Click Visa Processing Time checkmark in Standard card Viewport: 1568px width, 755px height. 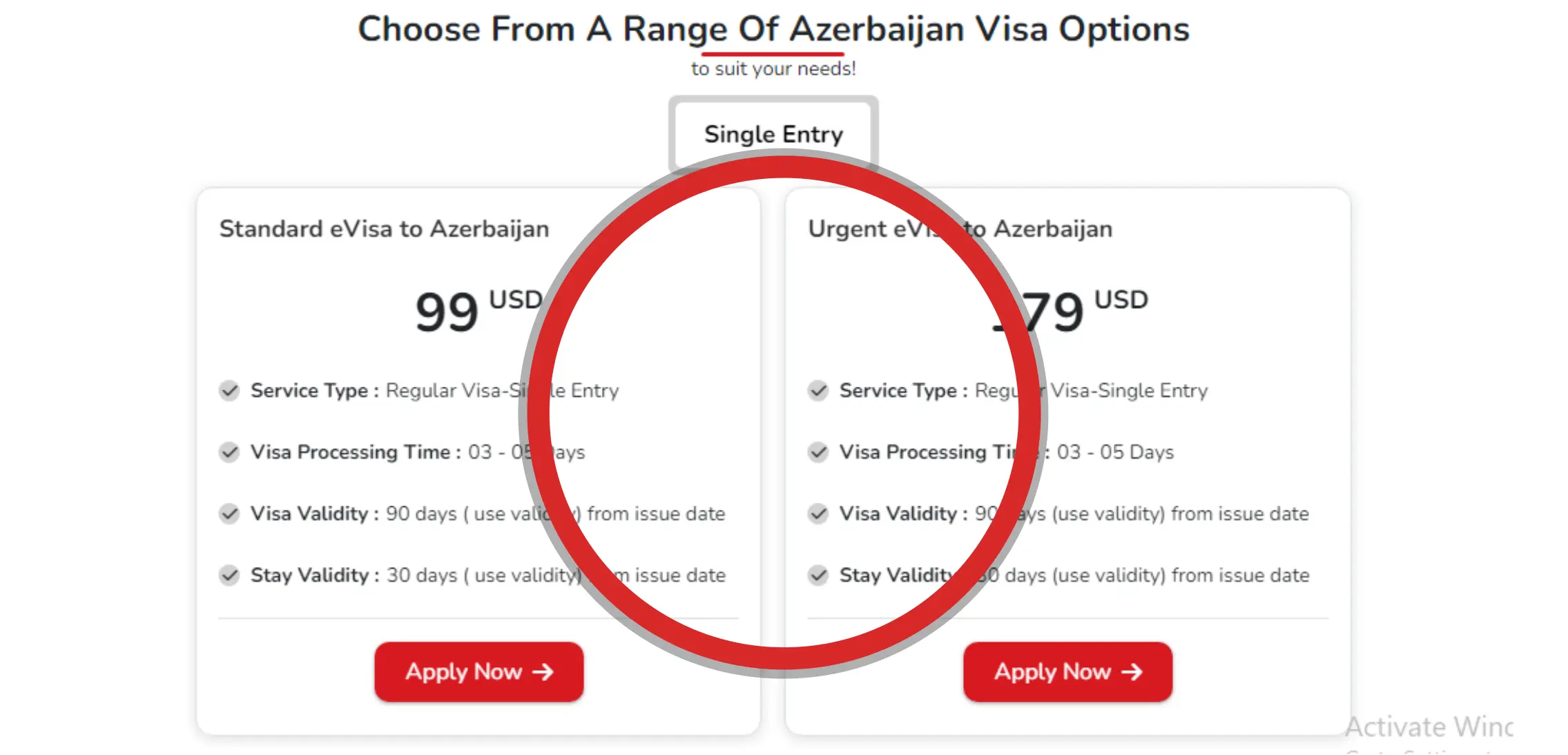(x=229, y=452)
